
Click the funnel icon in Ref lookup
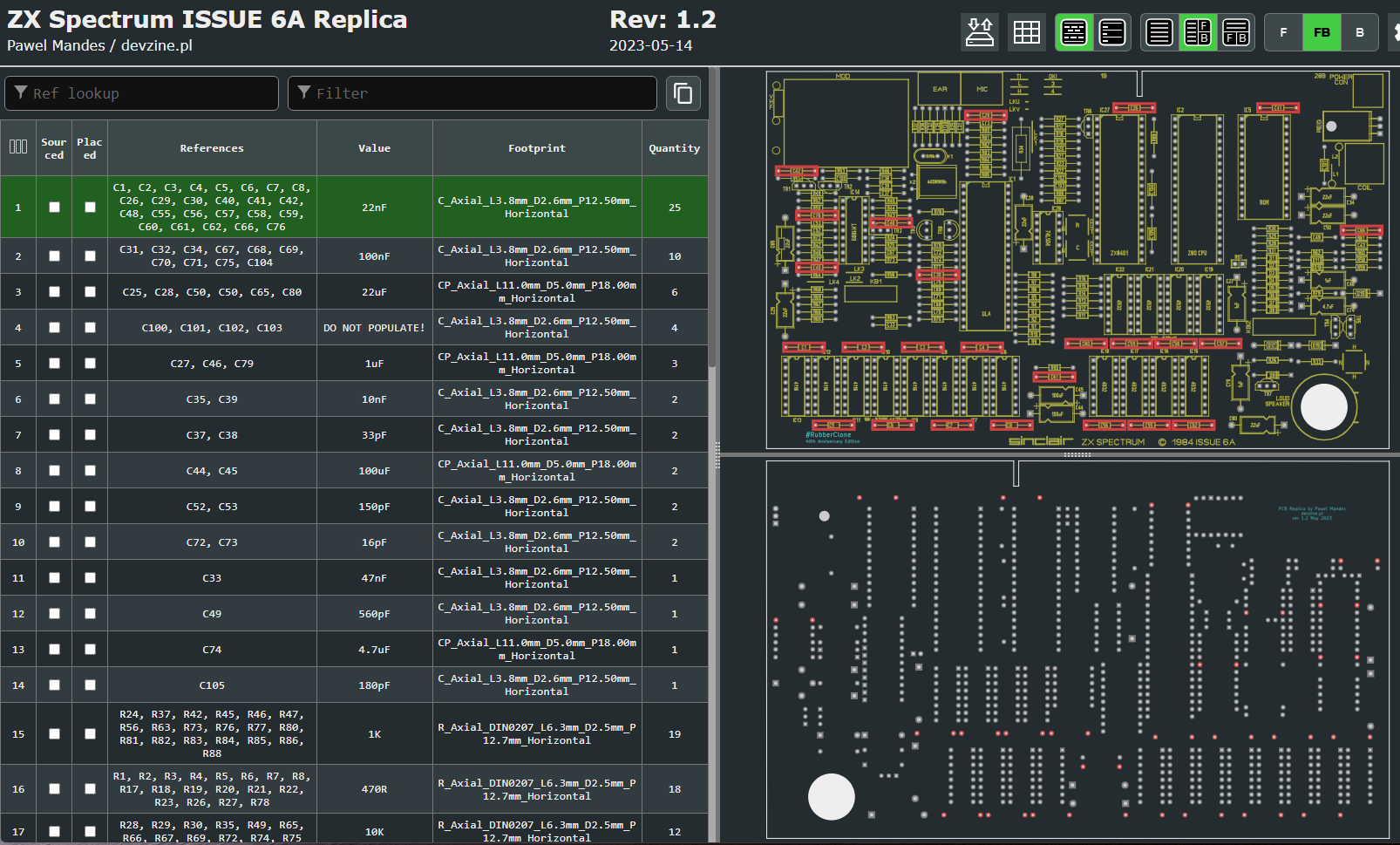[x=20, y=92]
